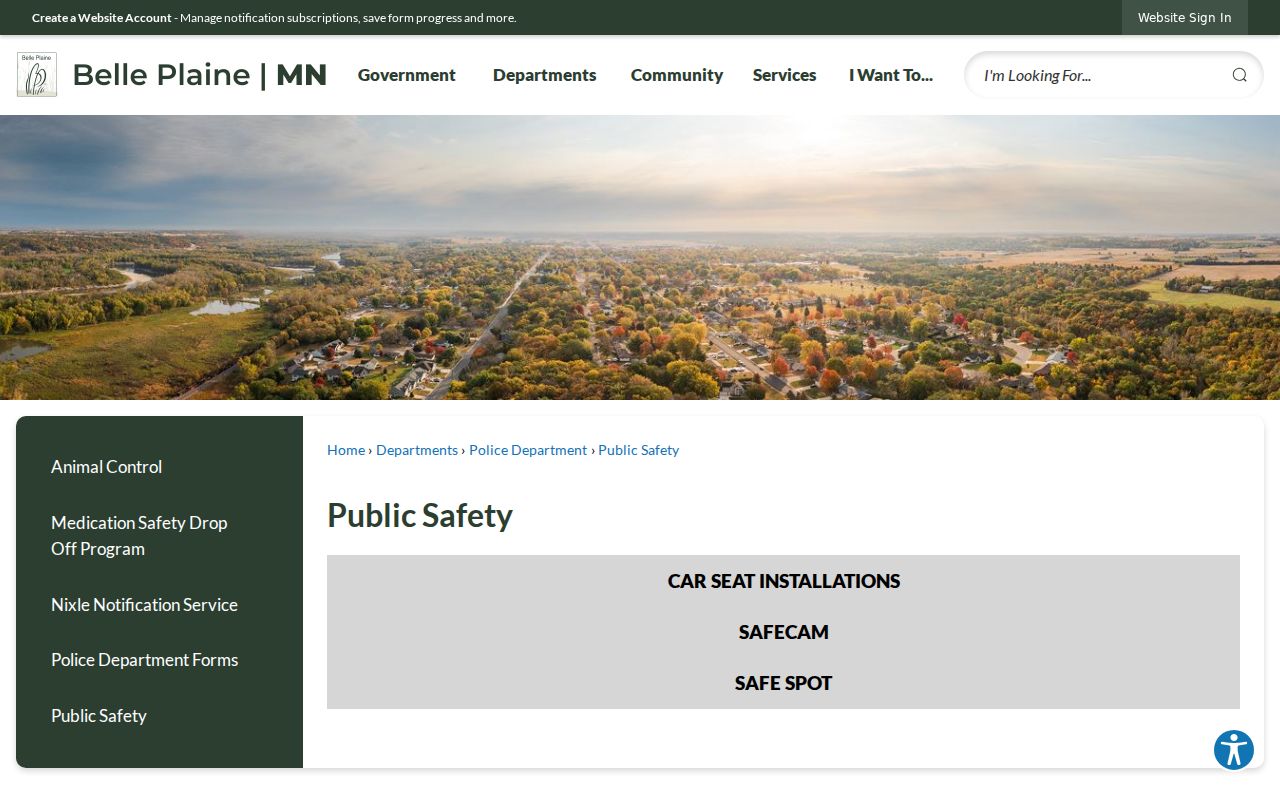1280x800 pixels.
Task: Open the Government menu
Action: coord(407,75)
